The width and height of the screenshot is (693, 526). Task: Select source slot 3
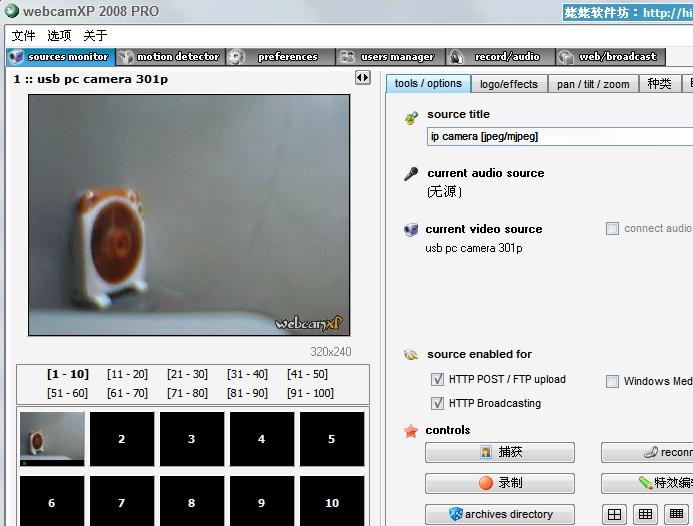point(192,439)
